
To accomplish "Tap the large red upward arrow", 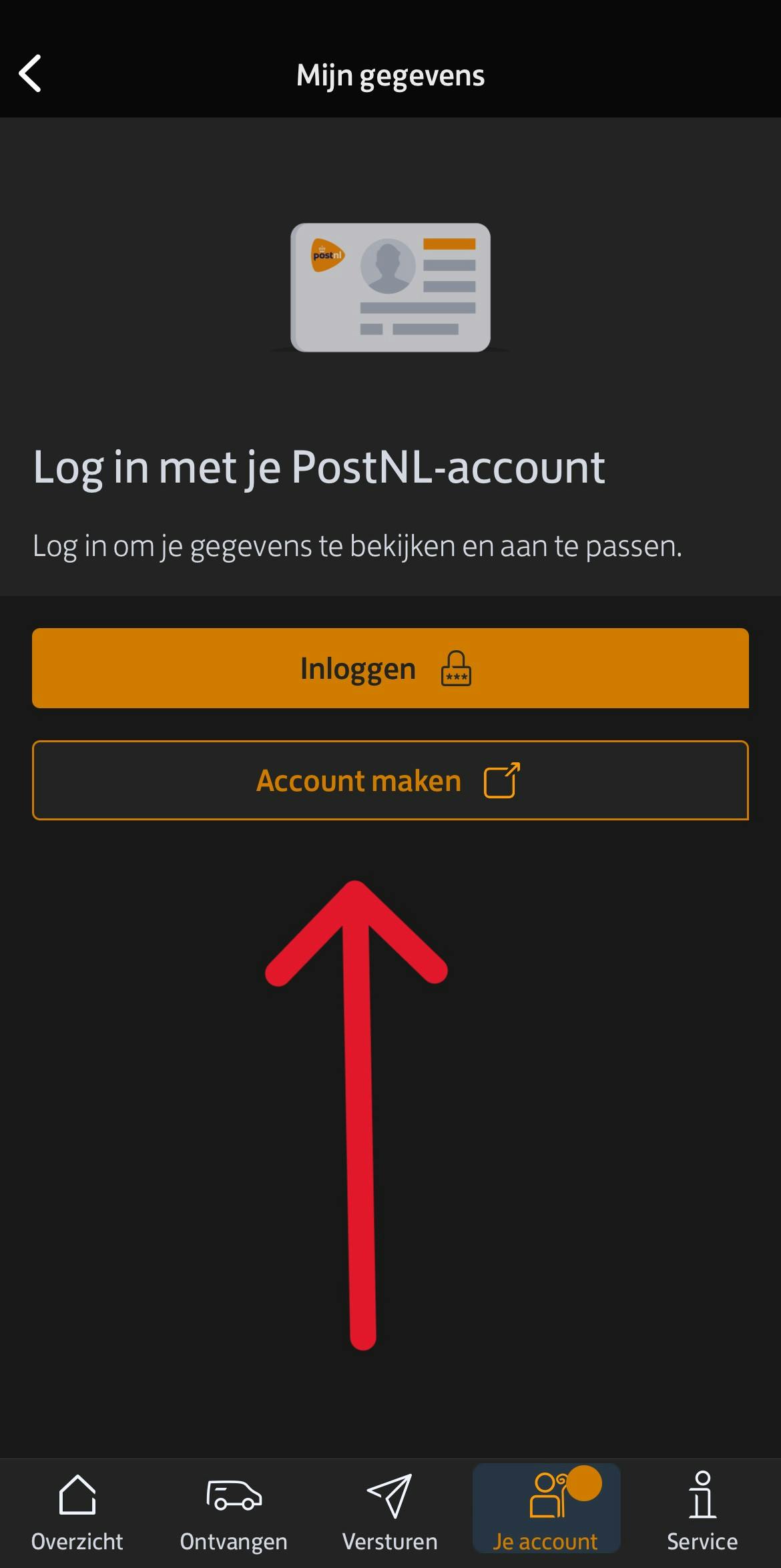I will (356, 1115).
